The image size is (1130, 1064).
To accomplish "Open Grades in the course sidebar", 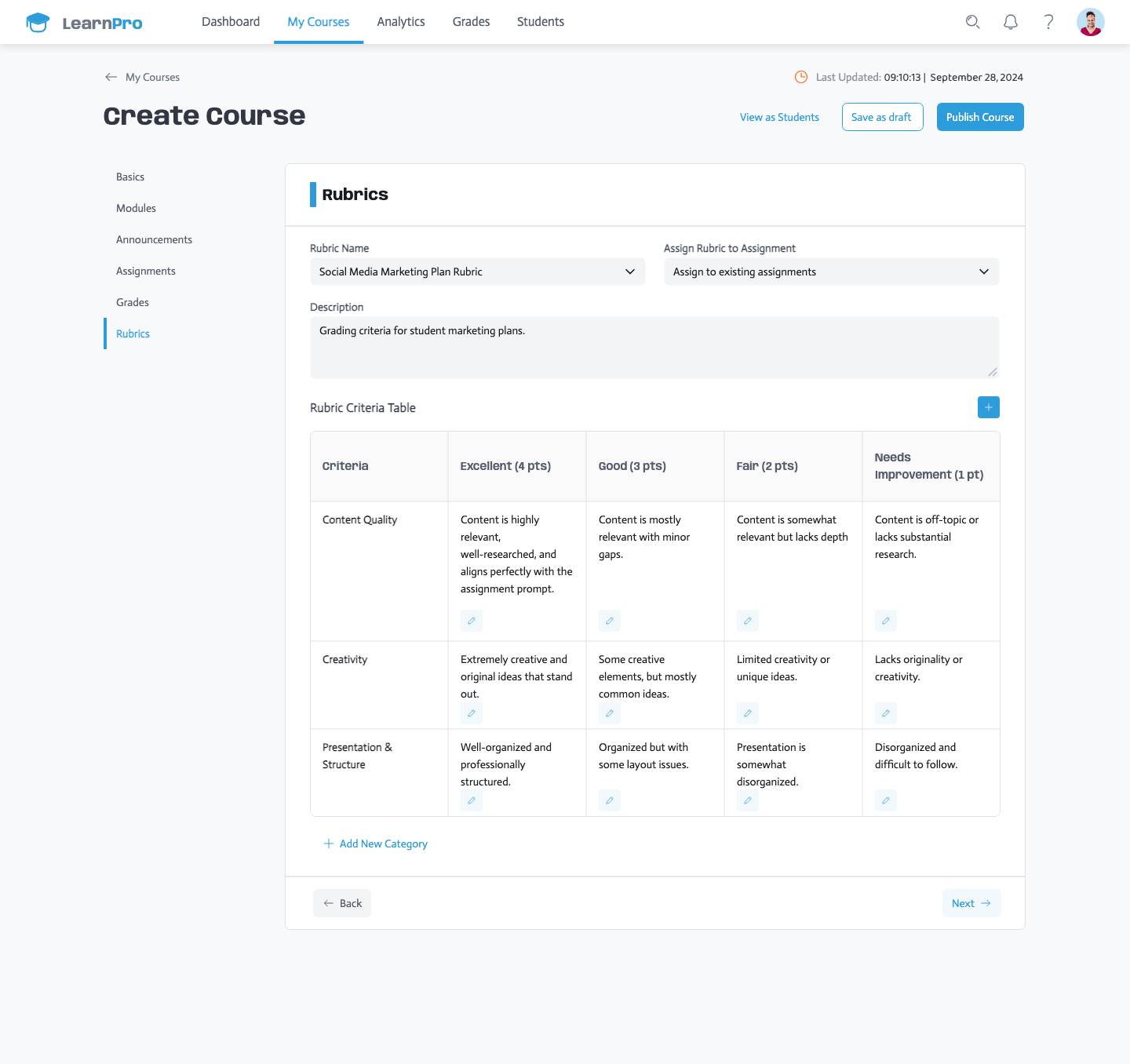I will coord(133,302).
